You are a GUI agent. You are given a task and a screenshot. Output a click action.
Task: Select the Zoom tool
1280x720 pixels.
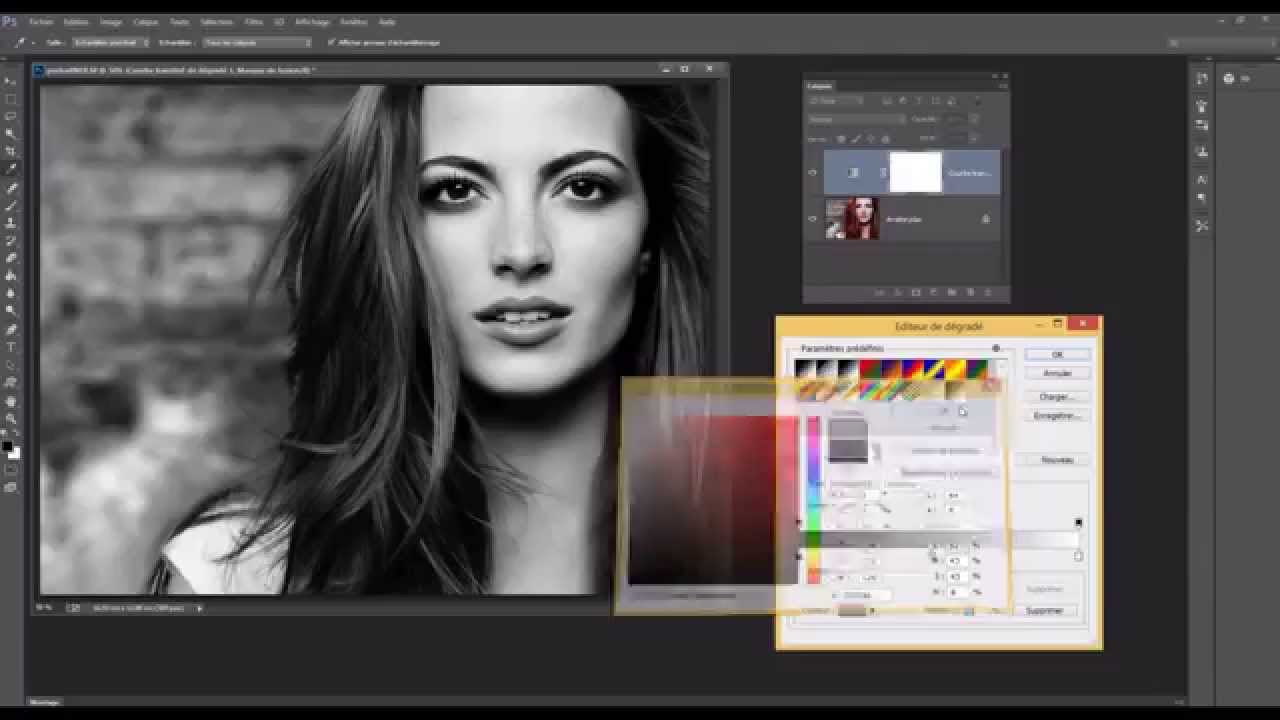click(11, 419)
